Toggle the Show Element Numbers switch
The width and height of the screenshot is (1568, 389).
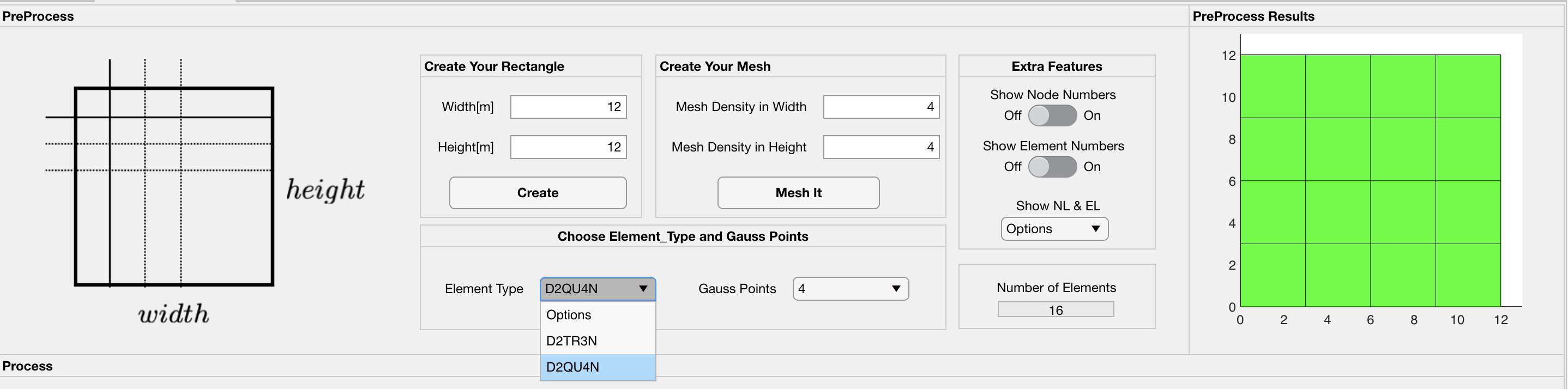(1052, 167)
